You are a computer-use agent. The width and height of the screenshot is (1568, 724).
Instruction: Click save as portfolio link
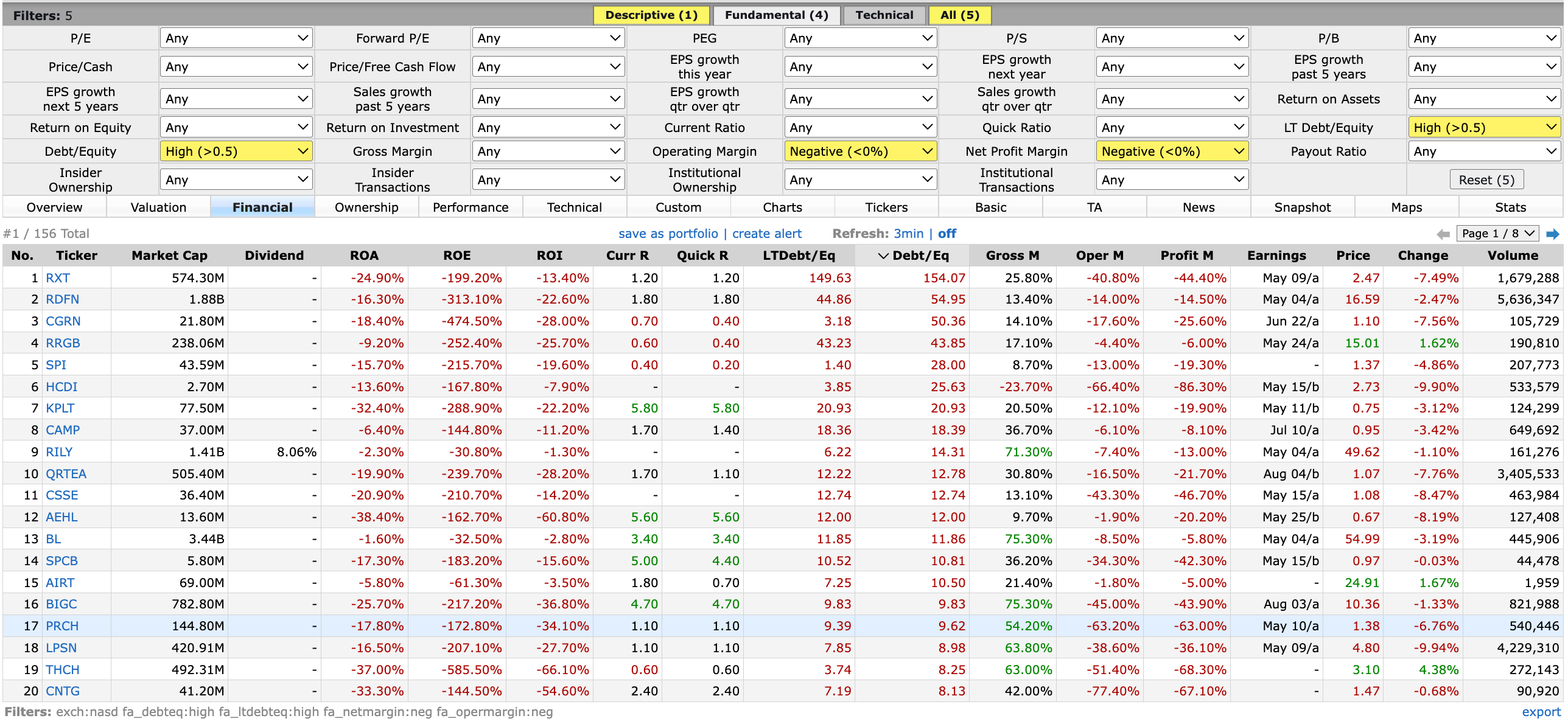click(x=668, y=234)
